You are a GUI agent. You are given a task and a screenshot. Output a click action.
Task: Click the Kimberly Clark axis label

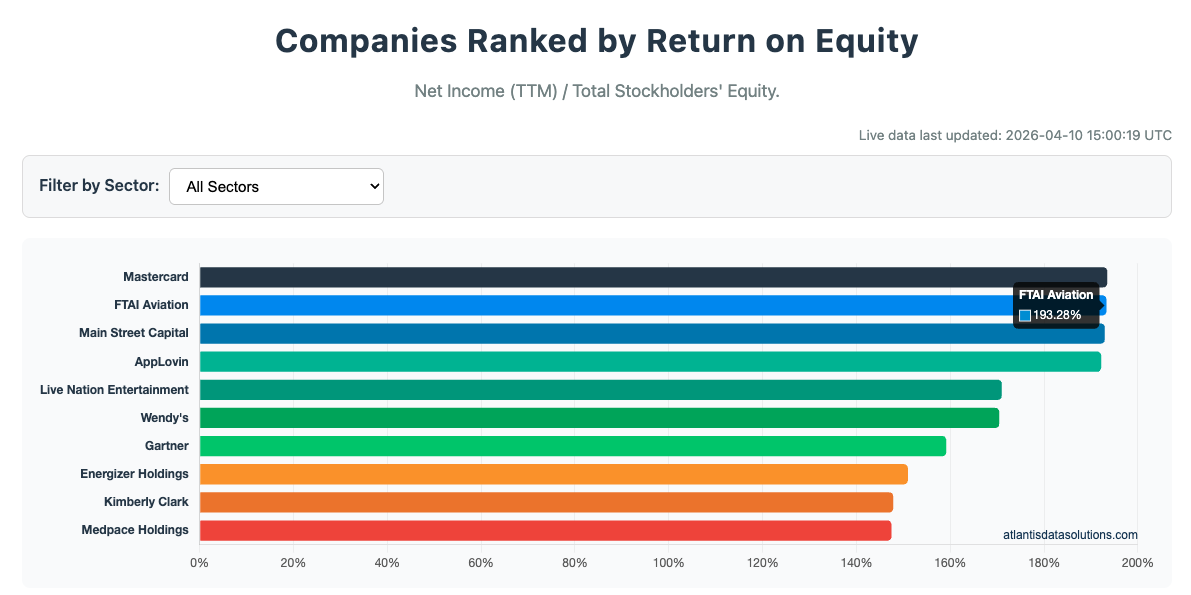tap(146, 501)
